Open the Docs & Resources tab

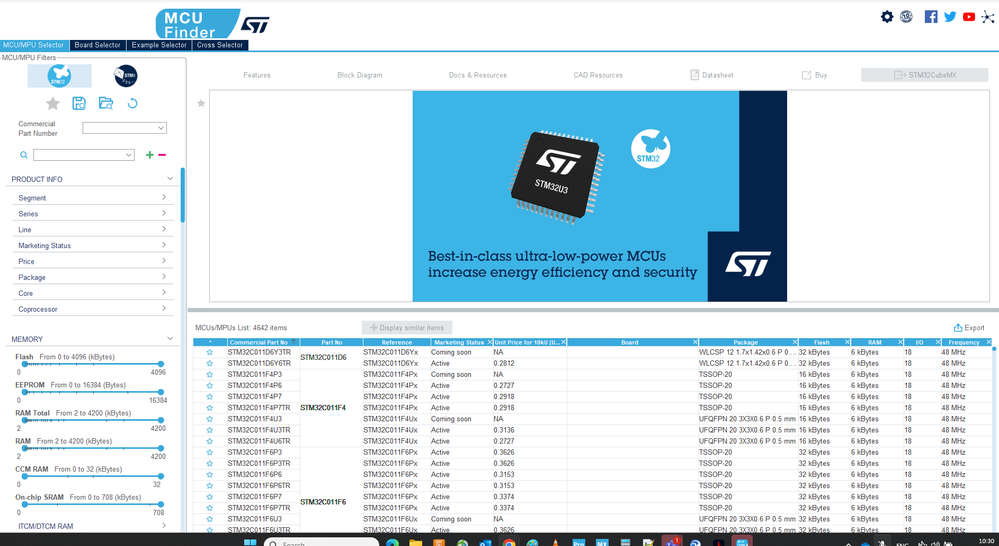(x=478, y=75)
